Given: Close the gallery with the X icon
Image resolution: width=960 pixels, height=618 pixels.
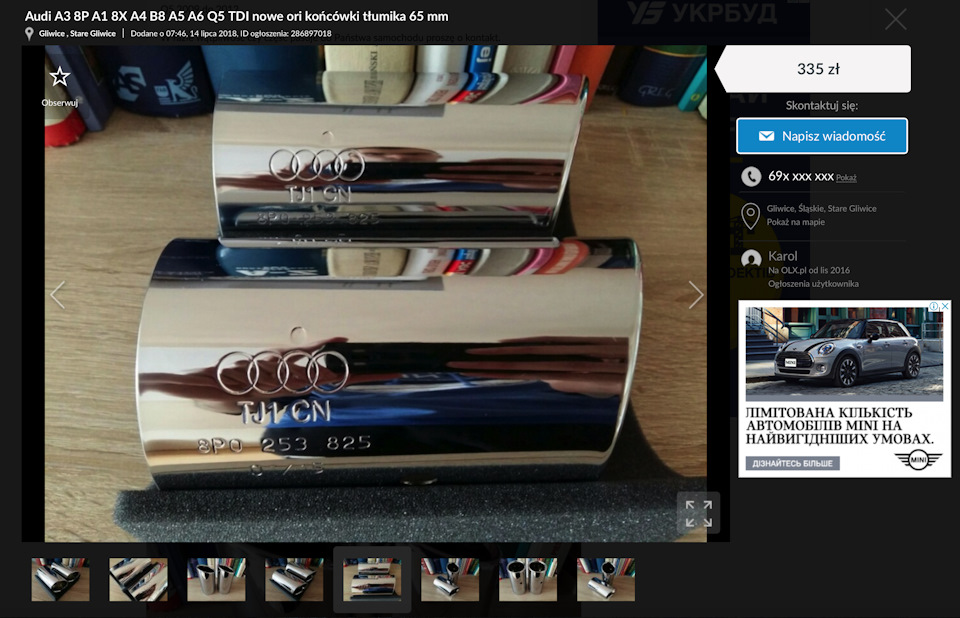Looking at the screenshot, I should coord(895,20).
